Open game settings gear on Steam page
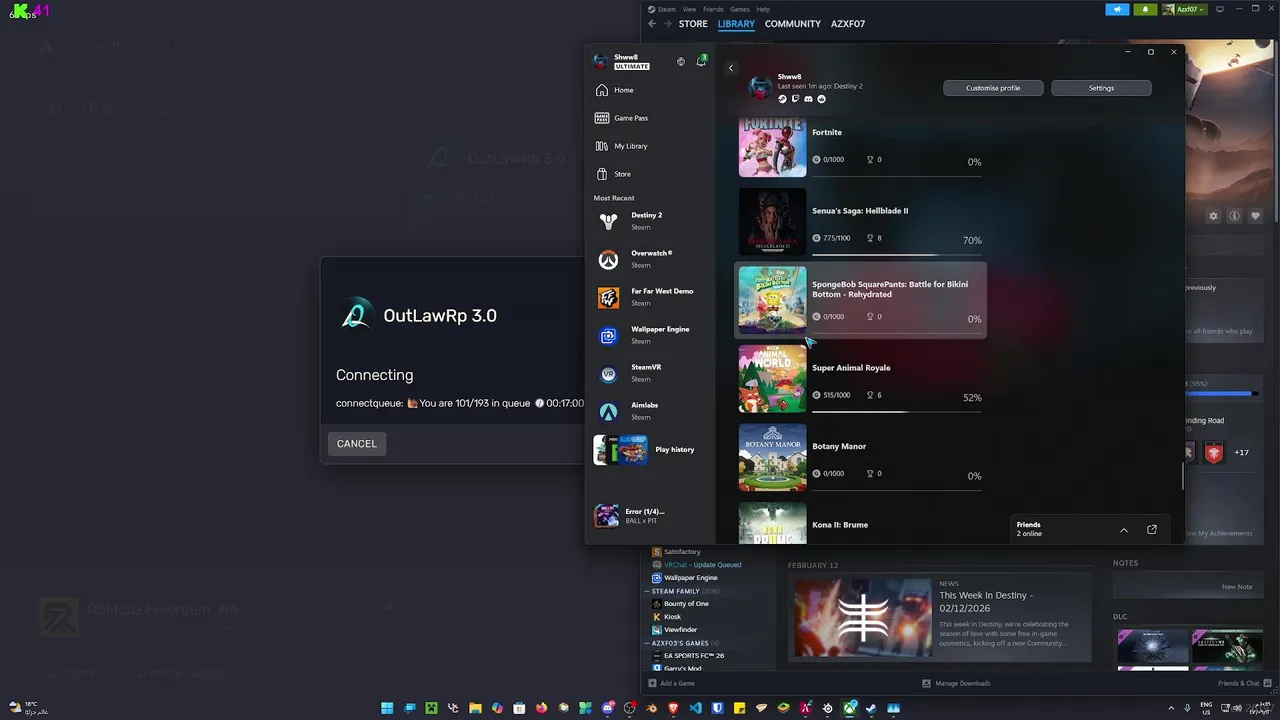Screen dimensions: 1280x720 tap(1213, 216)
